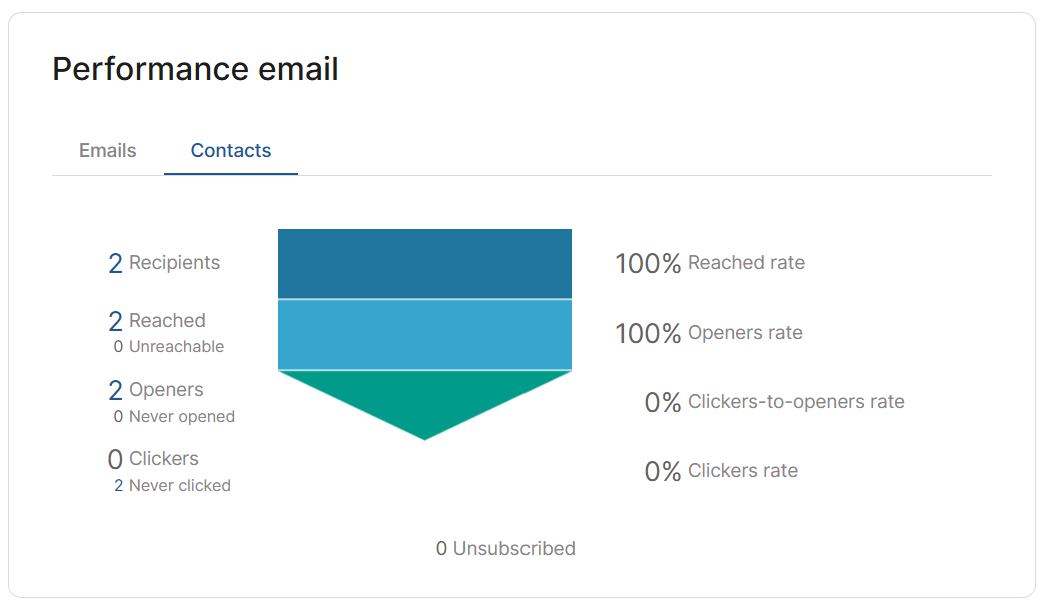Select the Contacts tab
Screen dimensions: 1044x608
230,151
